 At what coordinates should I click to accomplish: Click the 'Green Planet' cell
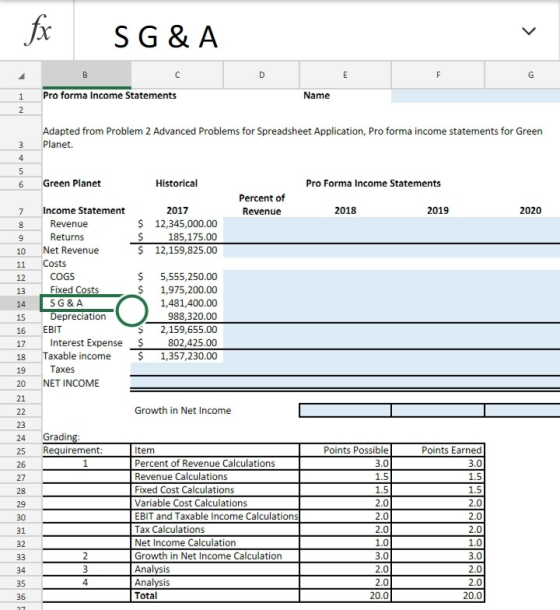tap(72, 183)
